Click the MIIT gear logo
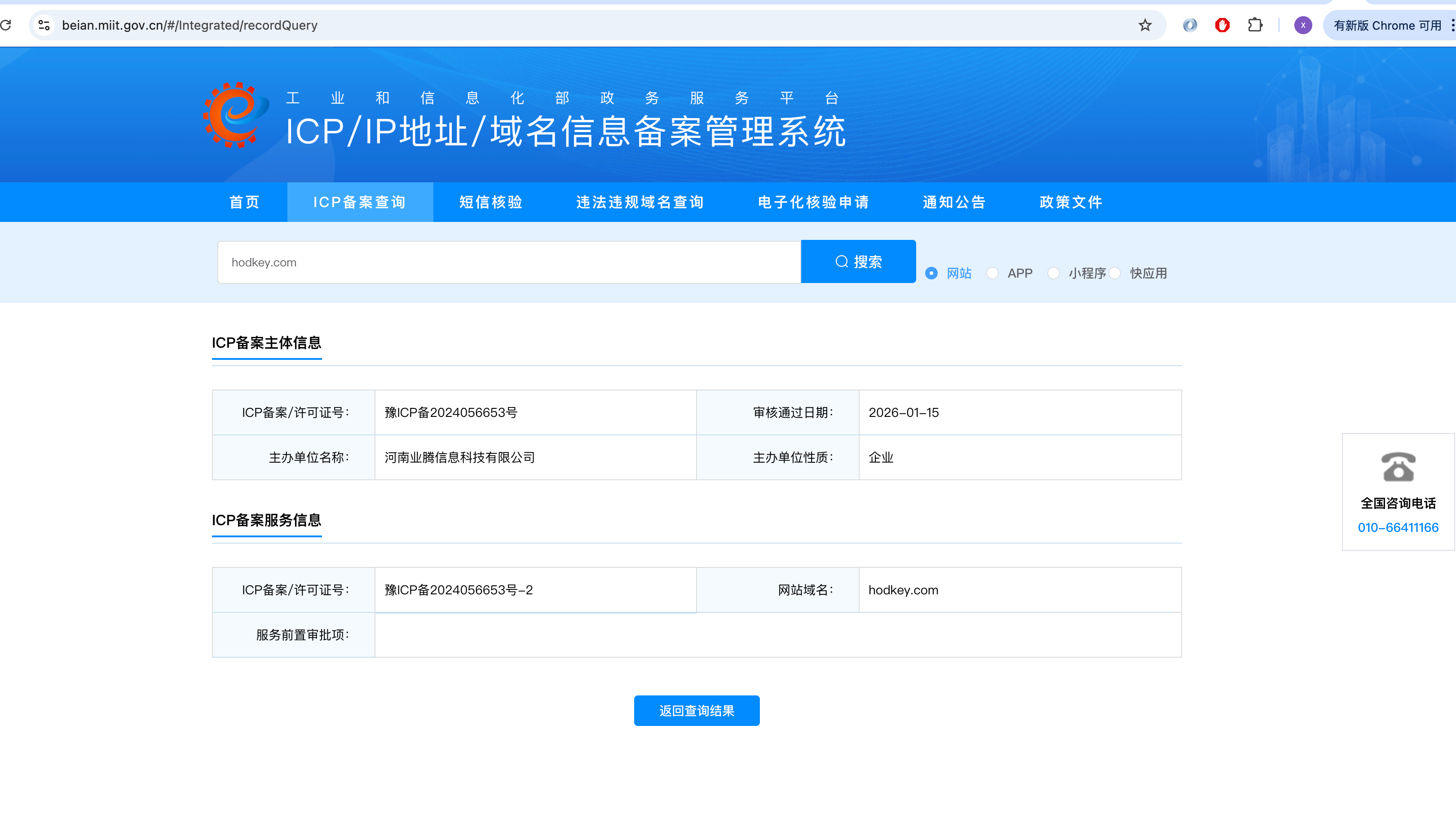The image size is (1456, 823). 236,115
